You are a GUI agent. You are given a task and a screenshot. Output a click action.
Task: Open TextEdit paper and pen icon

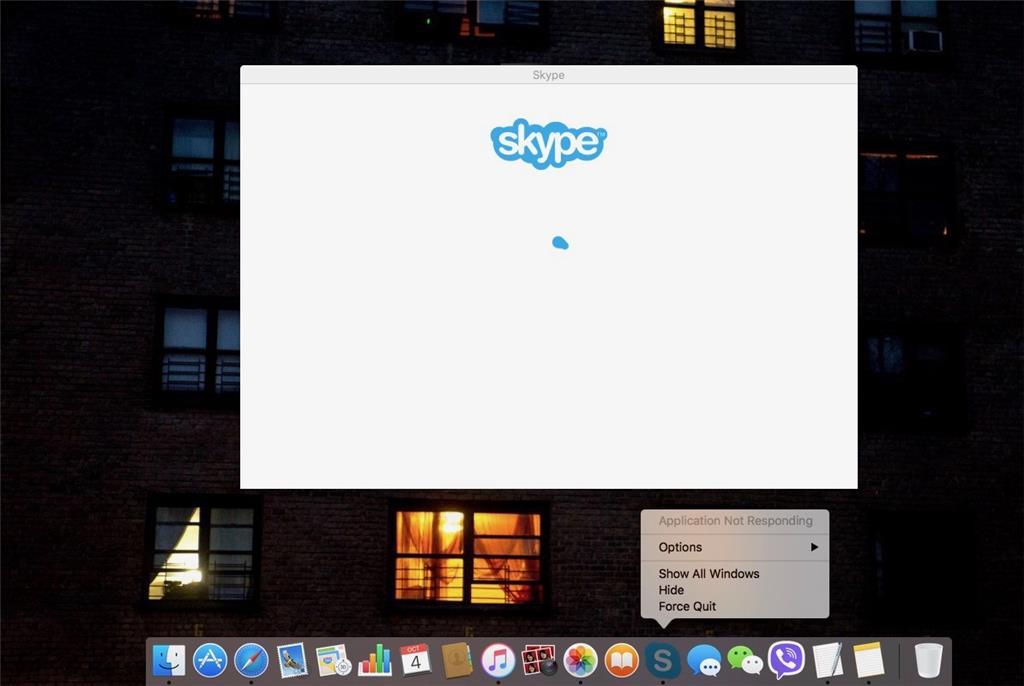[x=827, y=660]
